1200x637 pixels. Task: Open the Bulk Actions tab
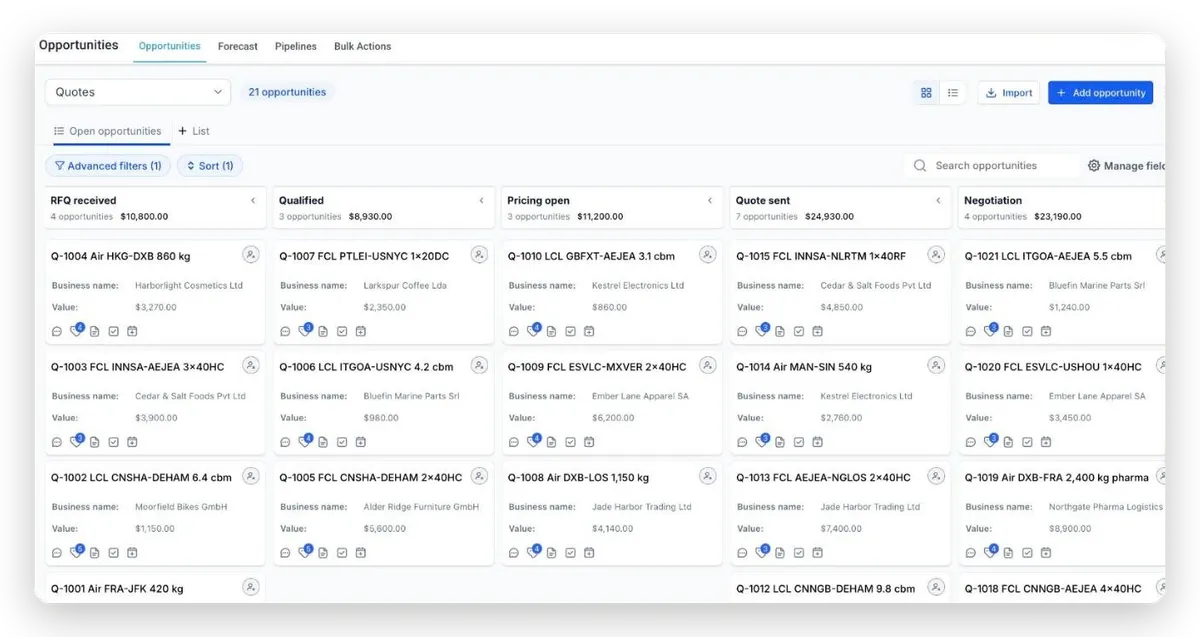(362, 46)
